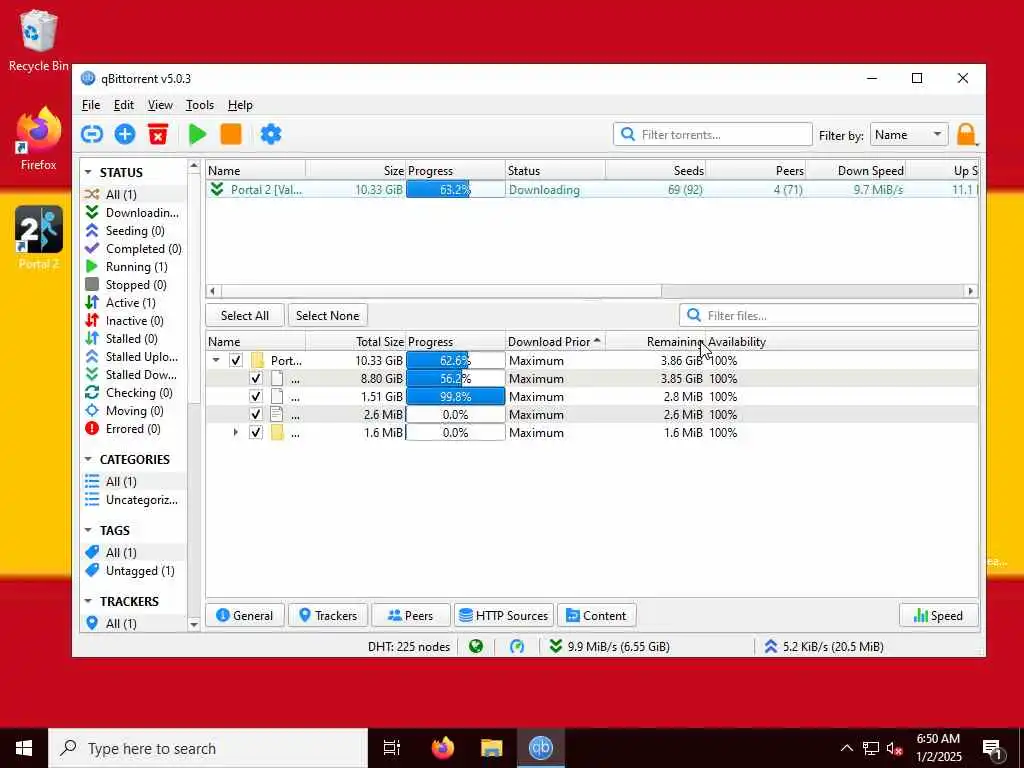Screen dimensions: 1024x768
Task: Expand the 1.6 MiB subfolder
Action: (235, 432)
